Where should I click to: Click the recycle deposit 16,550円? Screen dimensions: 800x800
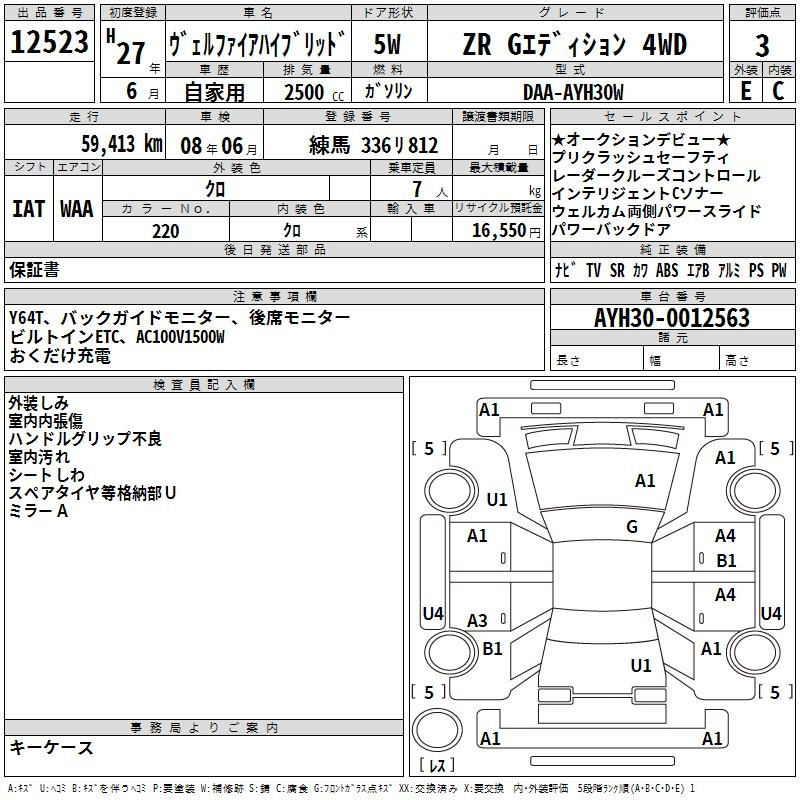(x=506, y=231)
